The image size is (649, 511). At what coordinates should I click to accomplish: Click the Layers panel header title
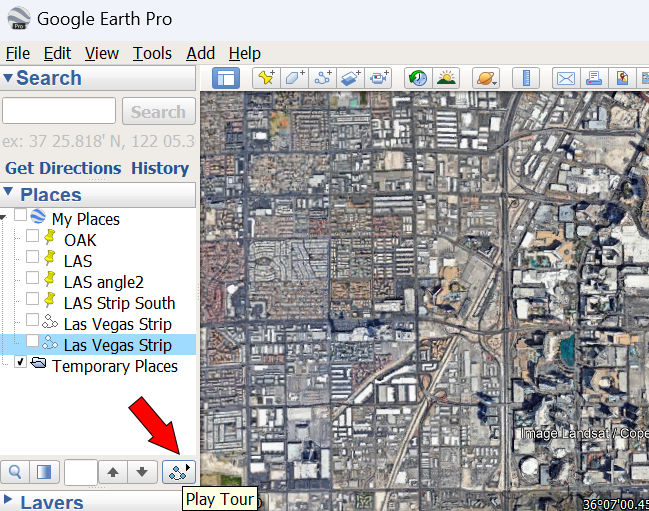point(52,502)
